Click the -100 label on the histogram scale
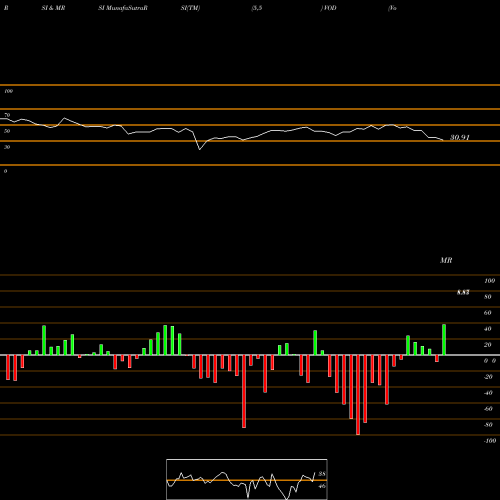The height and width of the screenshot is (500, 500). (x=490, y=441)
